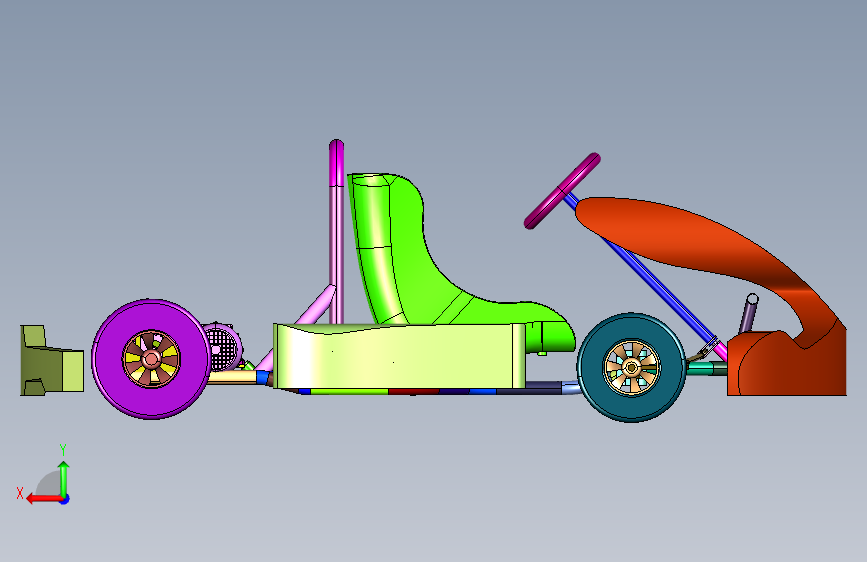Pick the blue collar on rear axle
This screenshot has height=562, width=867.
coord(263,378)
